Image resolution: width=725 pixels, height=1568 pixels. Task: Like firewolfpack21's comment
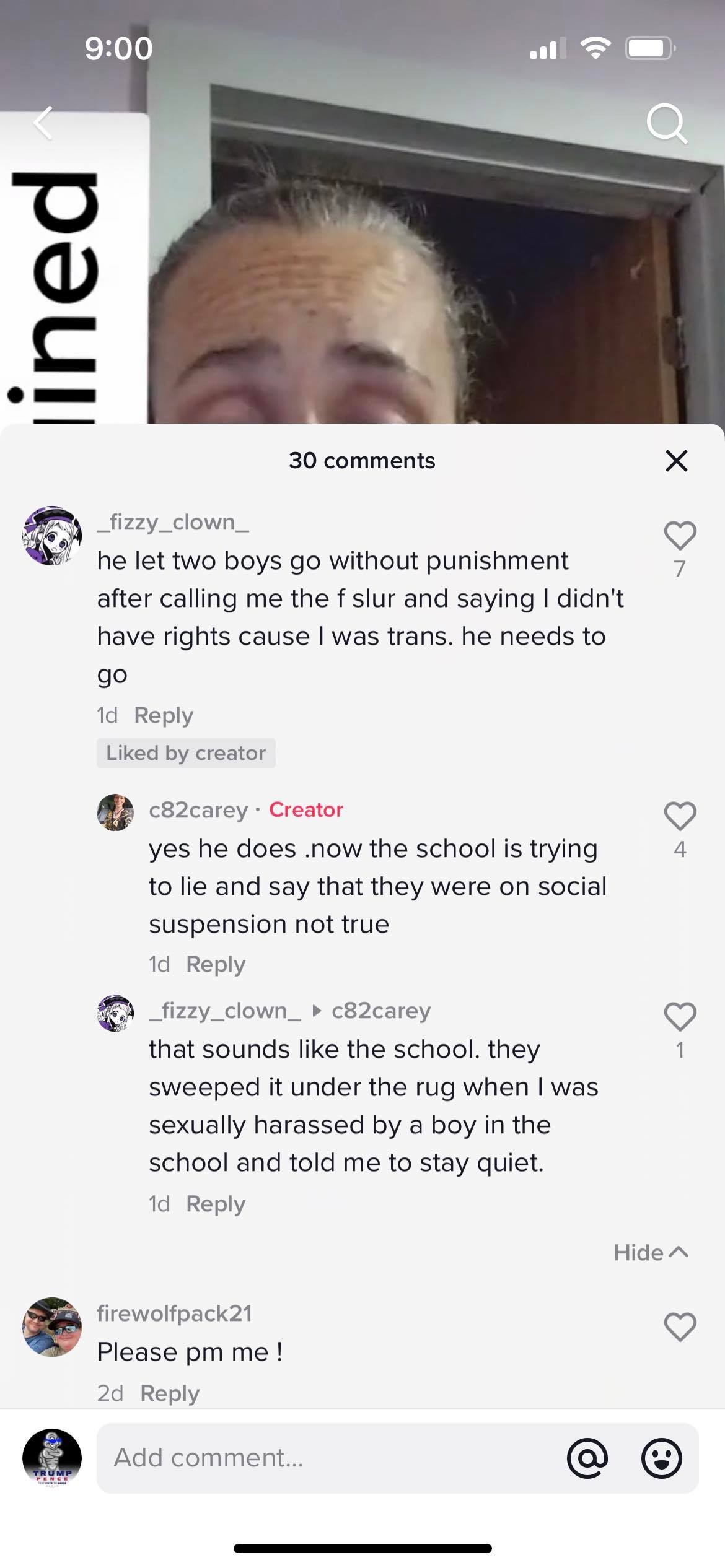tap(680, 1326)
